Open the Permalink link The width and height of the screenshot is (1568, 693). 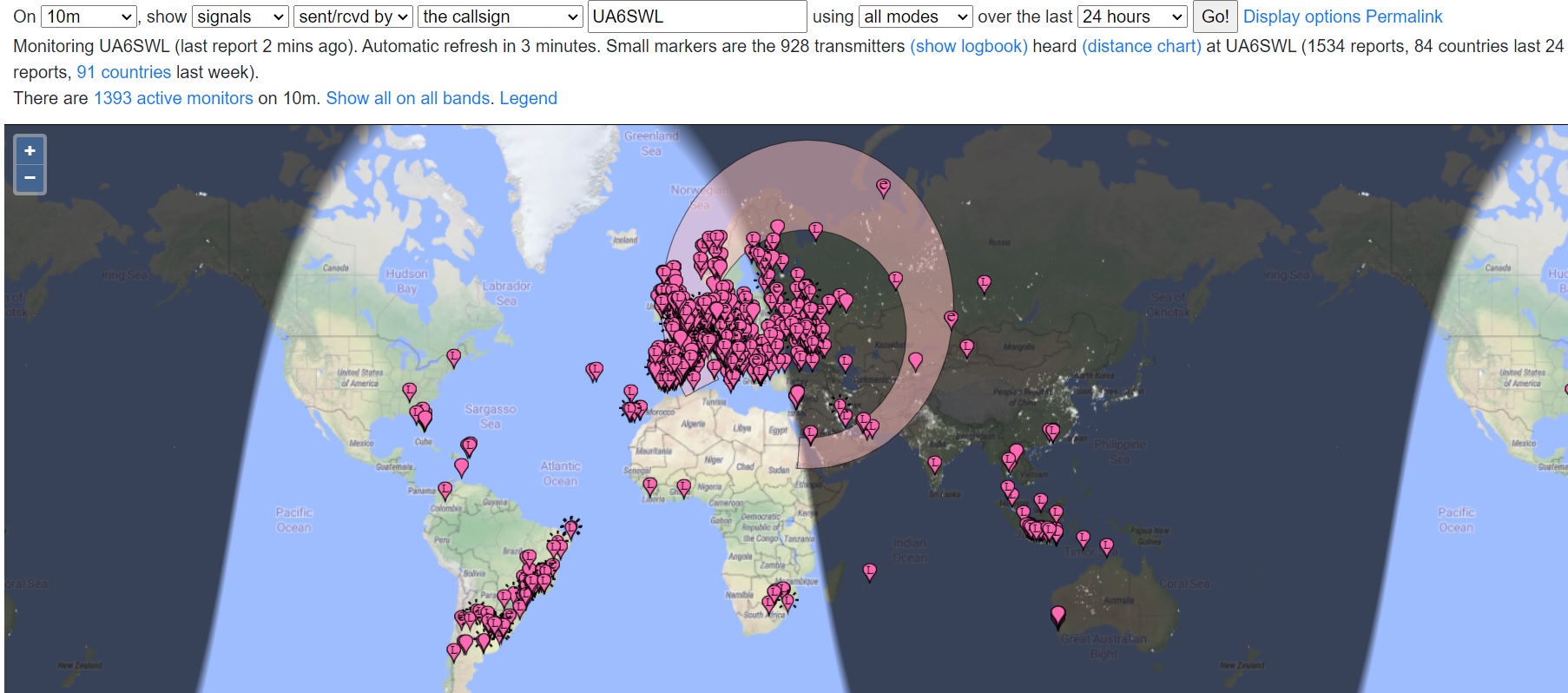tap(1404, 16)
